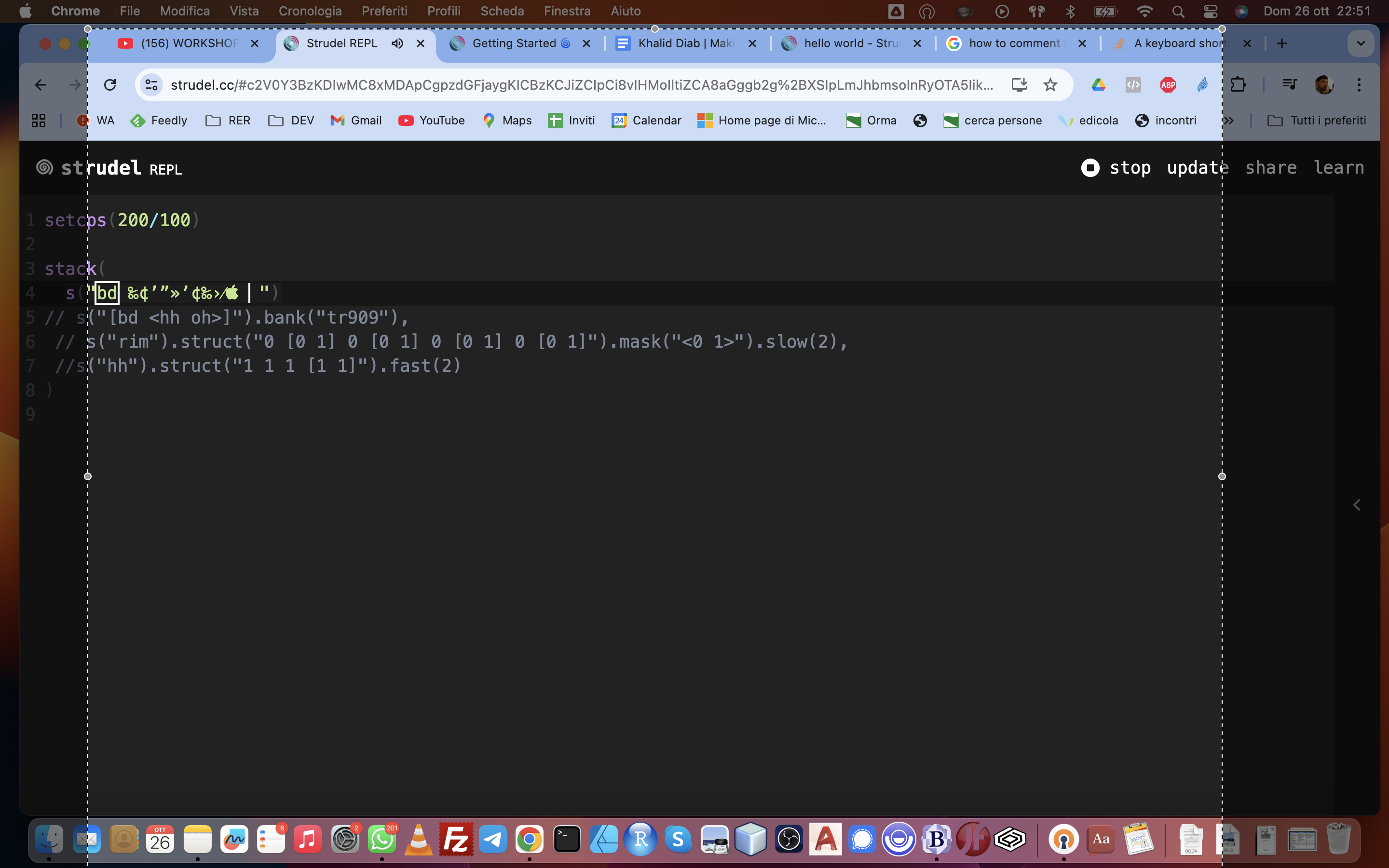Click the site information icon in address bar
The image size is (1389, 868).
pyautogui.click(x=151, y=85)
